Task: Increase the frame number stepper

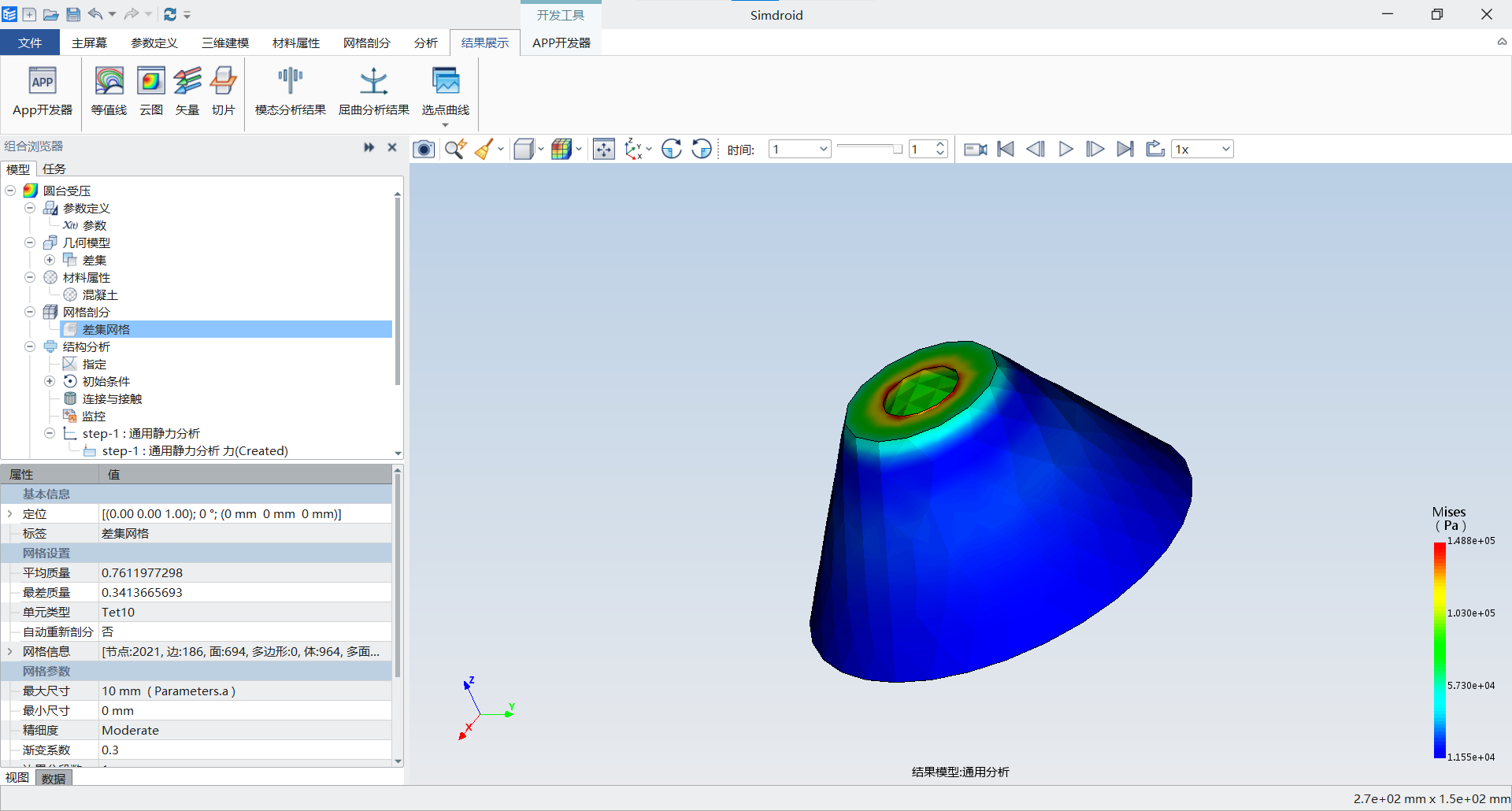Action: pos(940,144)
